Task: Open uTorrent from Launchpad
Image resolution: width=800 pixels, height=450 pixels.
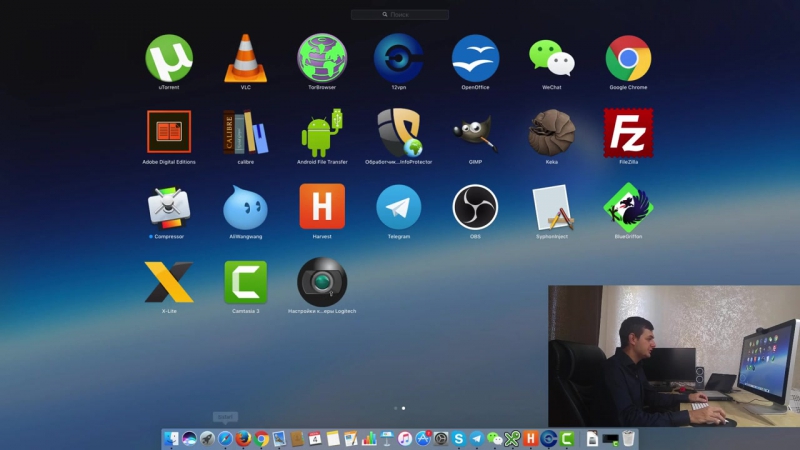Action: [x=169, y=58]
